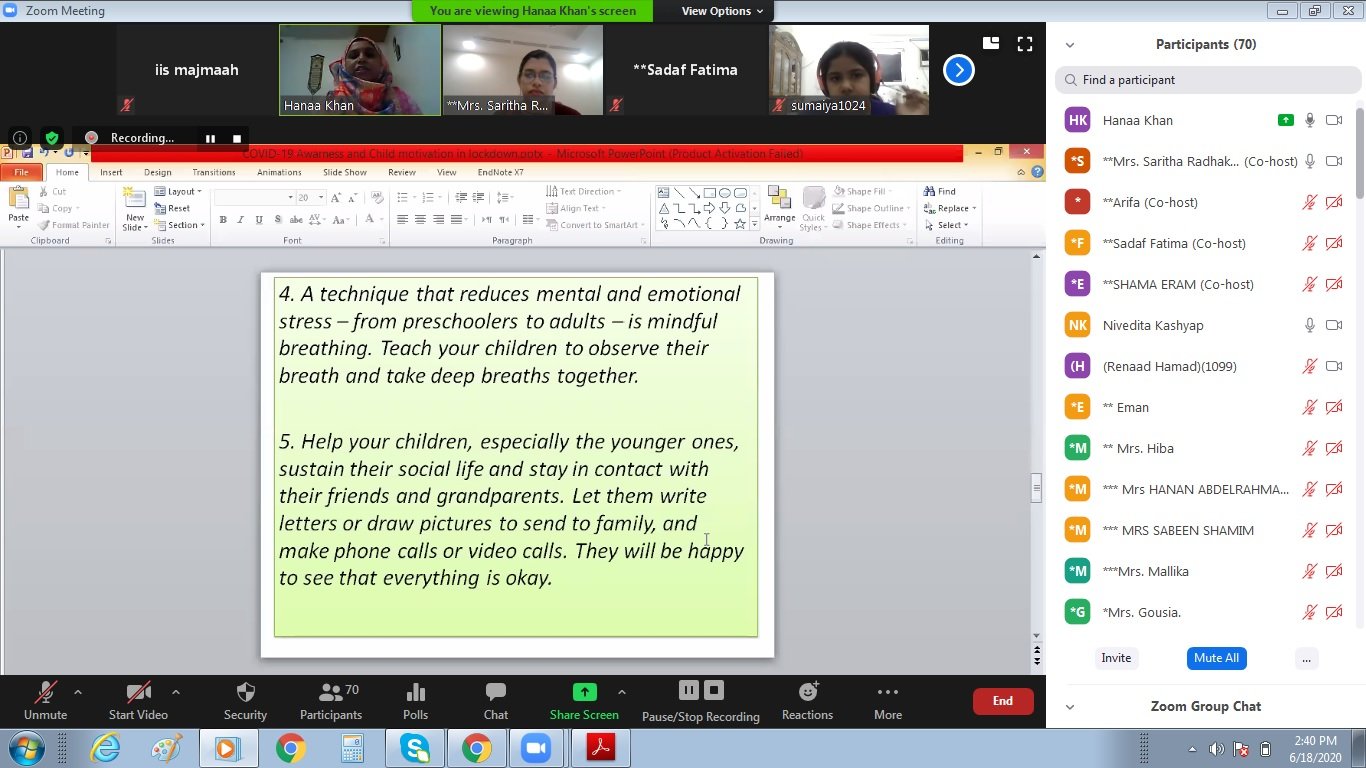Stop recording in the recording indicator bar

[237, 138]
